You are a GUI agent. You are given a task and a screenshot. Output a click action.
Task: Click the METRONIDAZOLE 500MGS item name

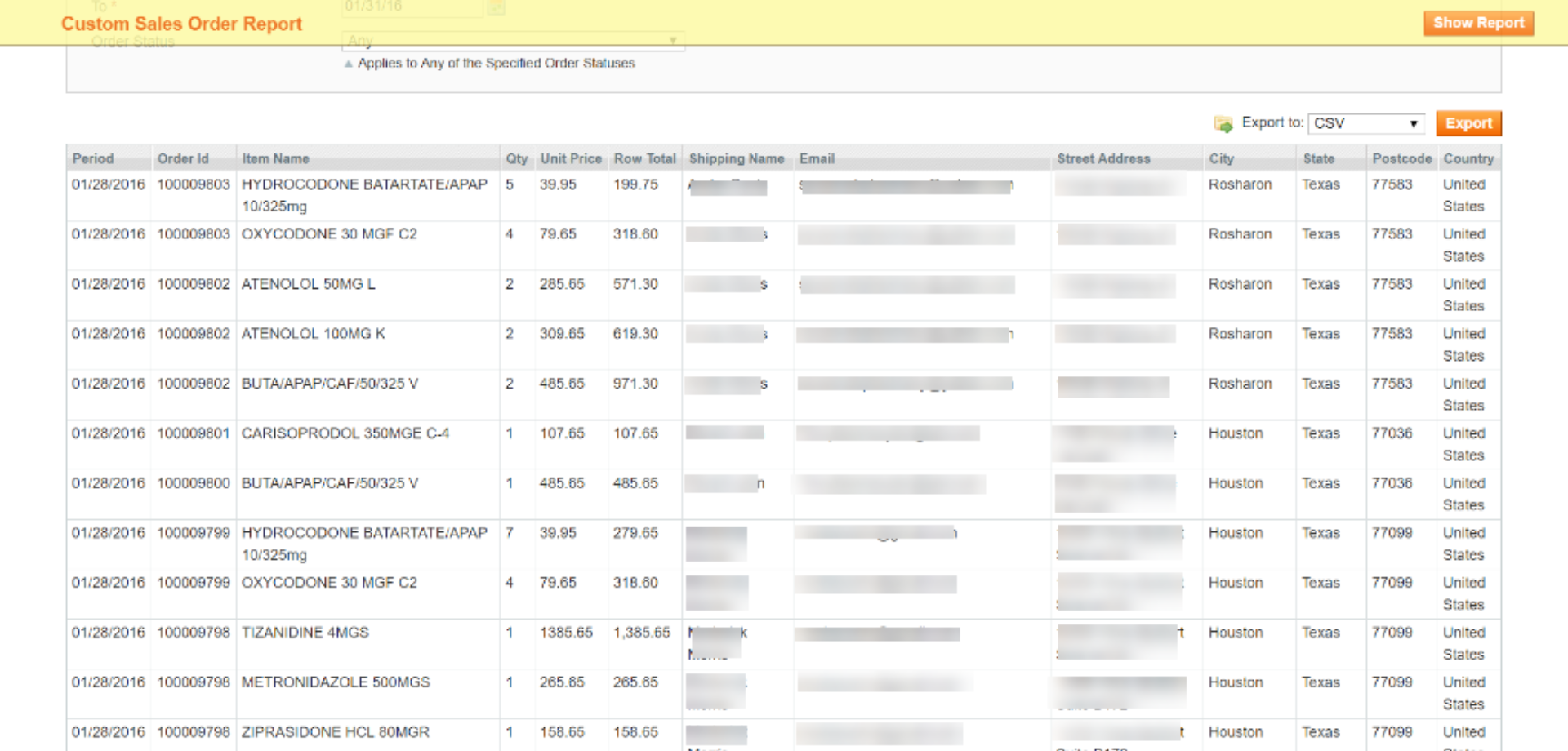(335, 682)
